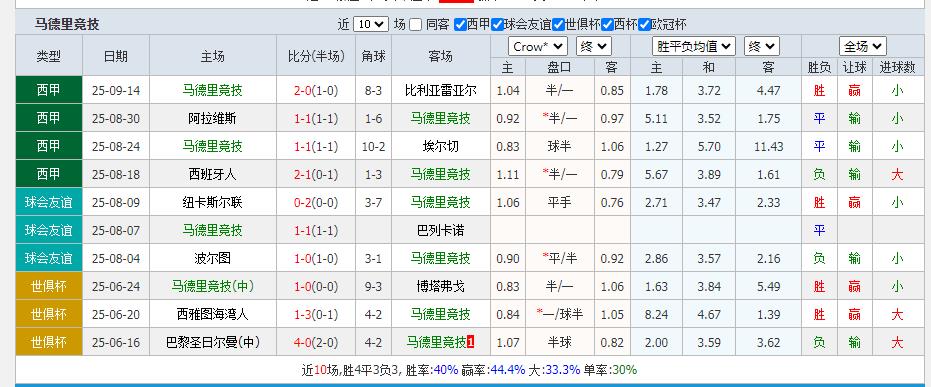Click the 单率 30% summary value
The height and width of the screenshot is (387, 931).
click(624, 370)
